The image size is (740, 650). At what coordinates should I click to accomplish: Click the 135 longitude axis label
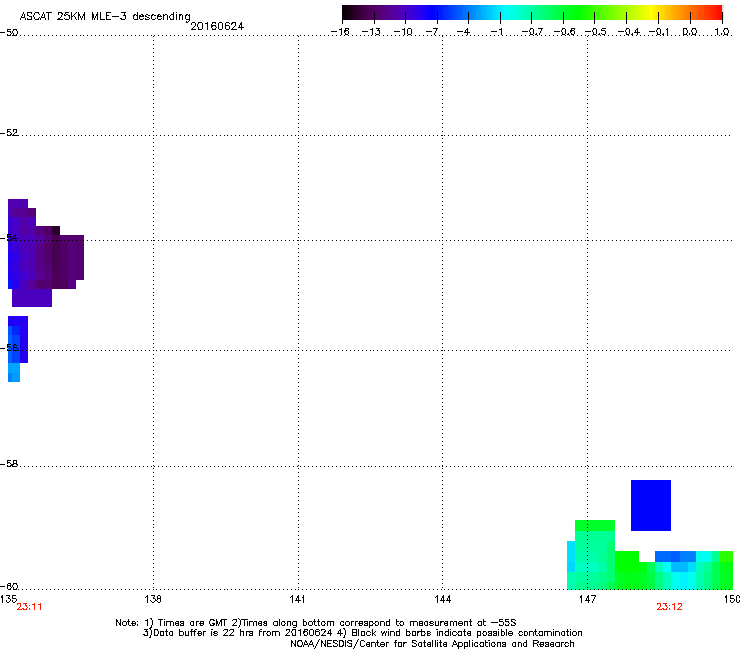(x=8, y=599)
